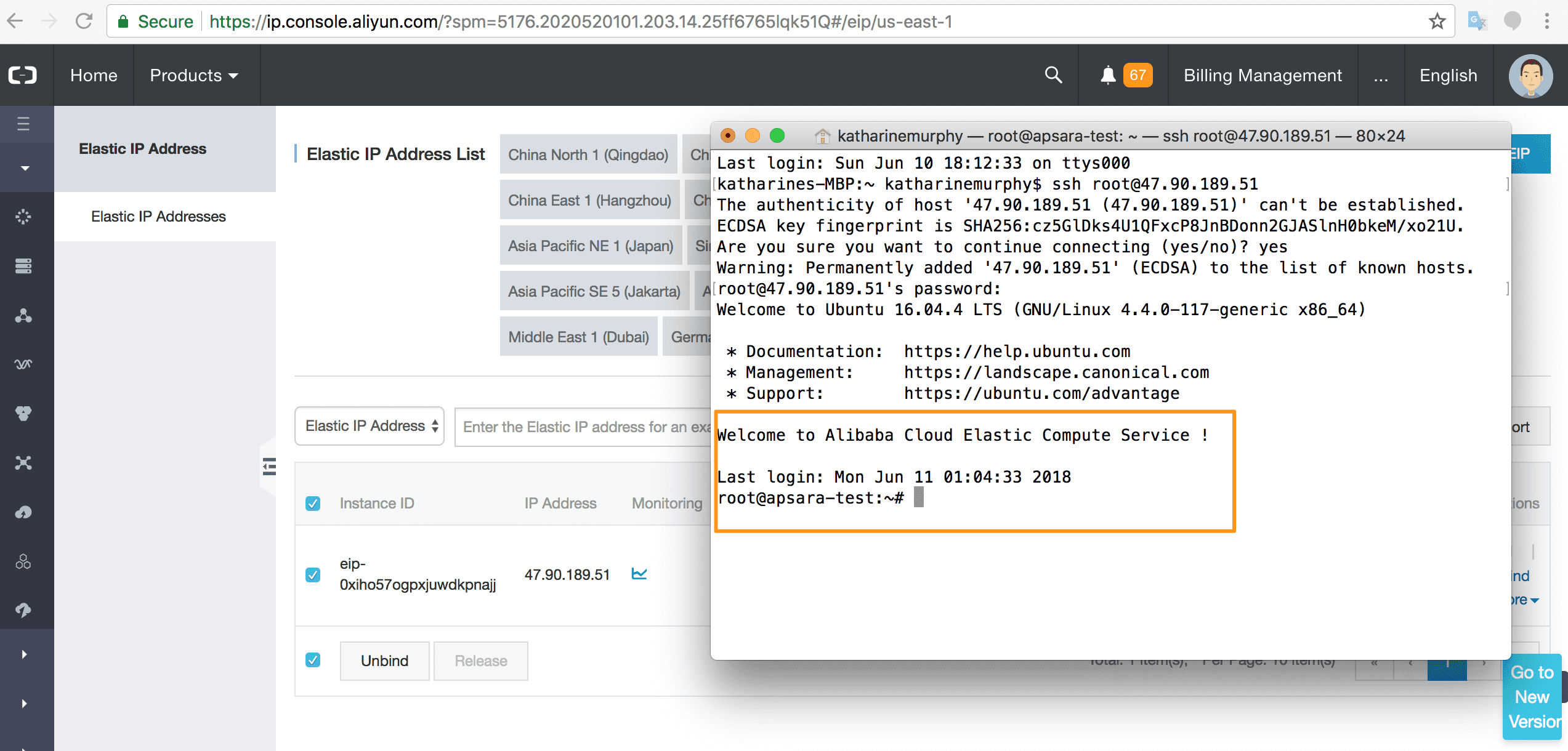1568x751 pixels.
Task: Select the Asia Pacific NE 1 (Japan) region
Action: click(x=591, y=246)
